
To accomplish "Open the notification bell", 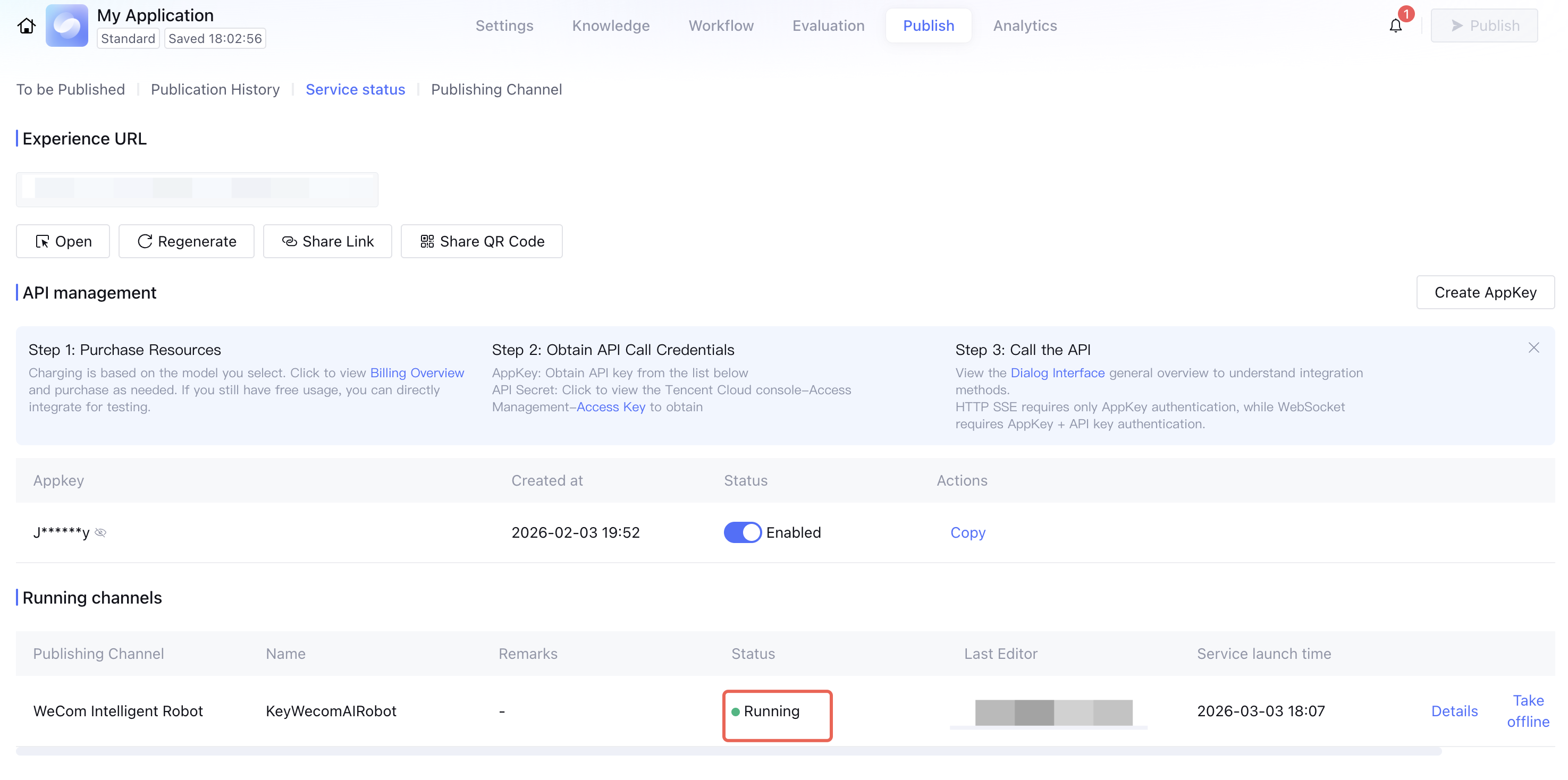I will (x=1395, y=26).
